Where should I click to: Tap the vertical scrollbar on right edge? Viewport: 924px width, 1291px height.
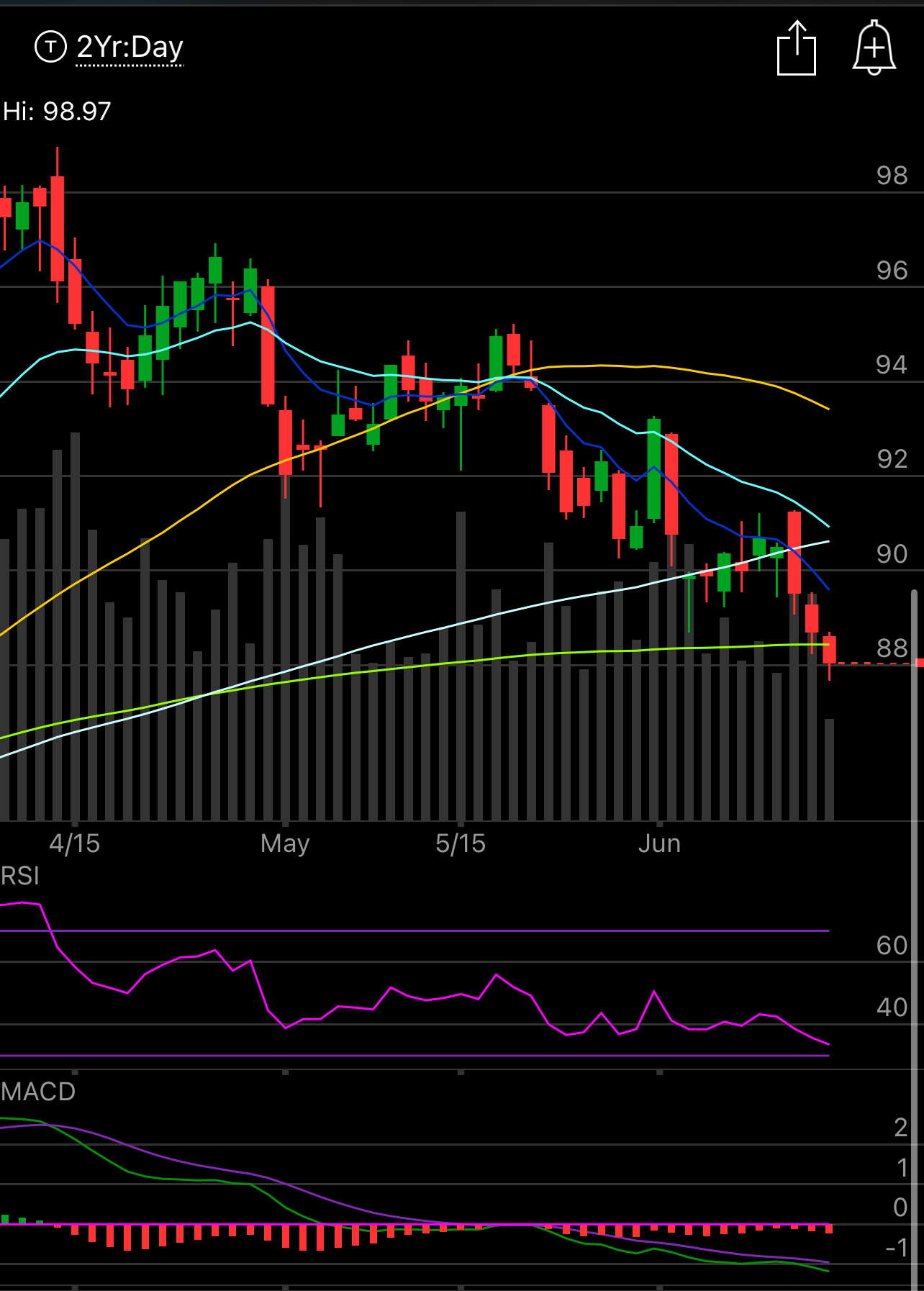tap(915, 939)
